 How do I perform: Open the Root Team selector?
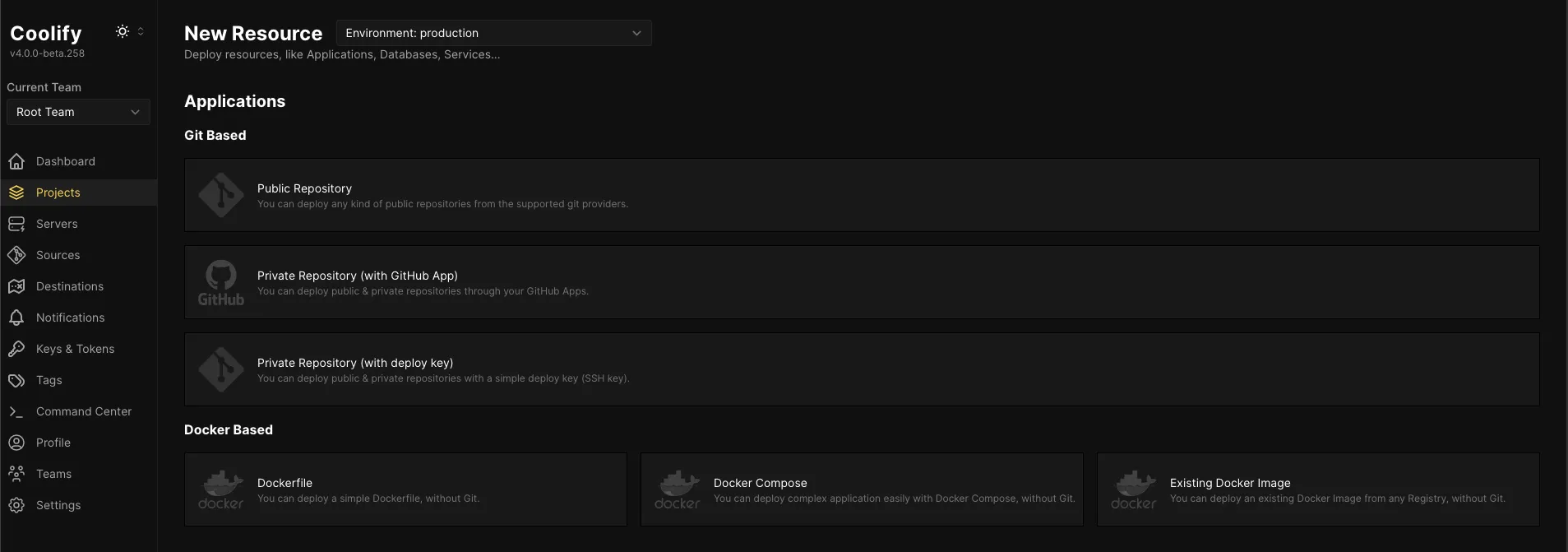pyautogui.click(x=78, y=112)
